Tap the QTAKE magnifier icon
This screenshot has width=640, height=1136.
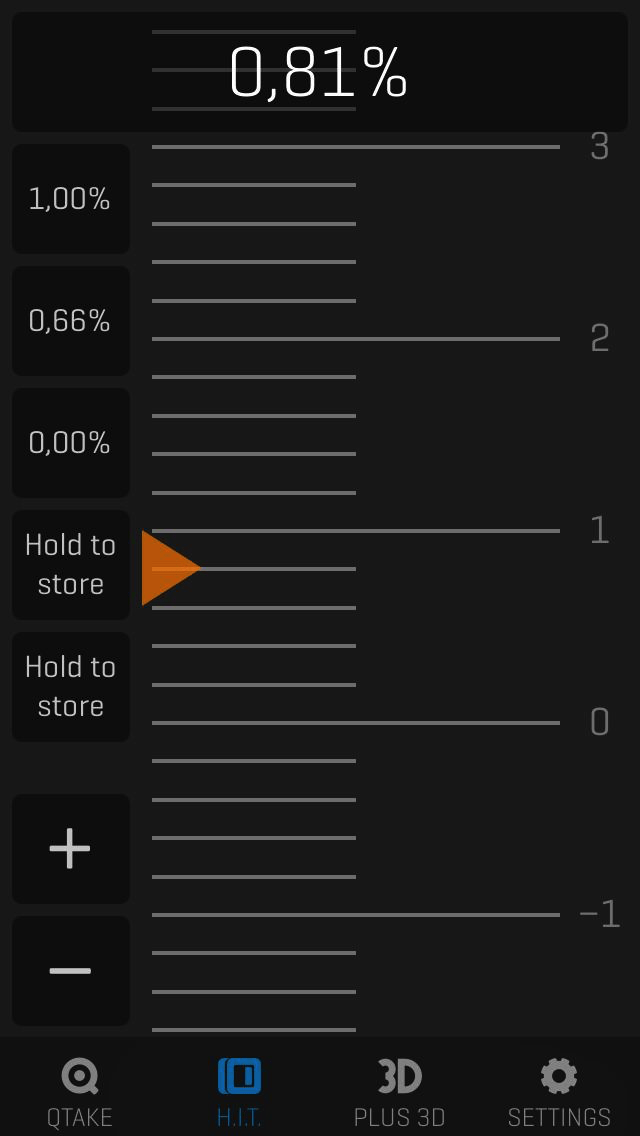tap(79, 1076)
